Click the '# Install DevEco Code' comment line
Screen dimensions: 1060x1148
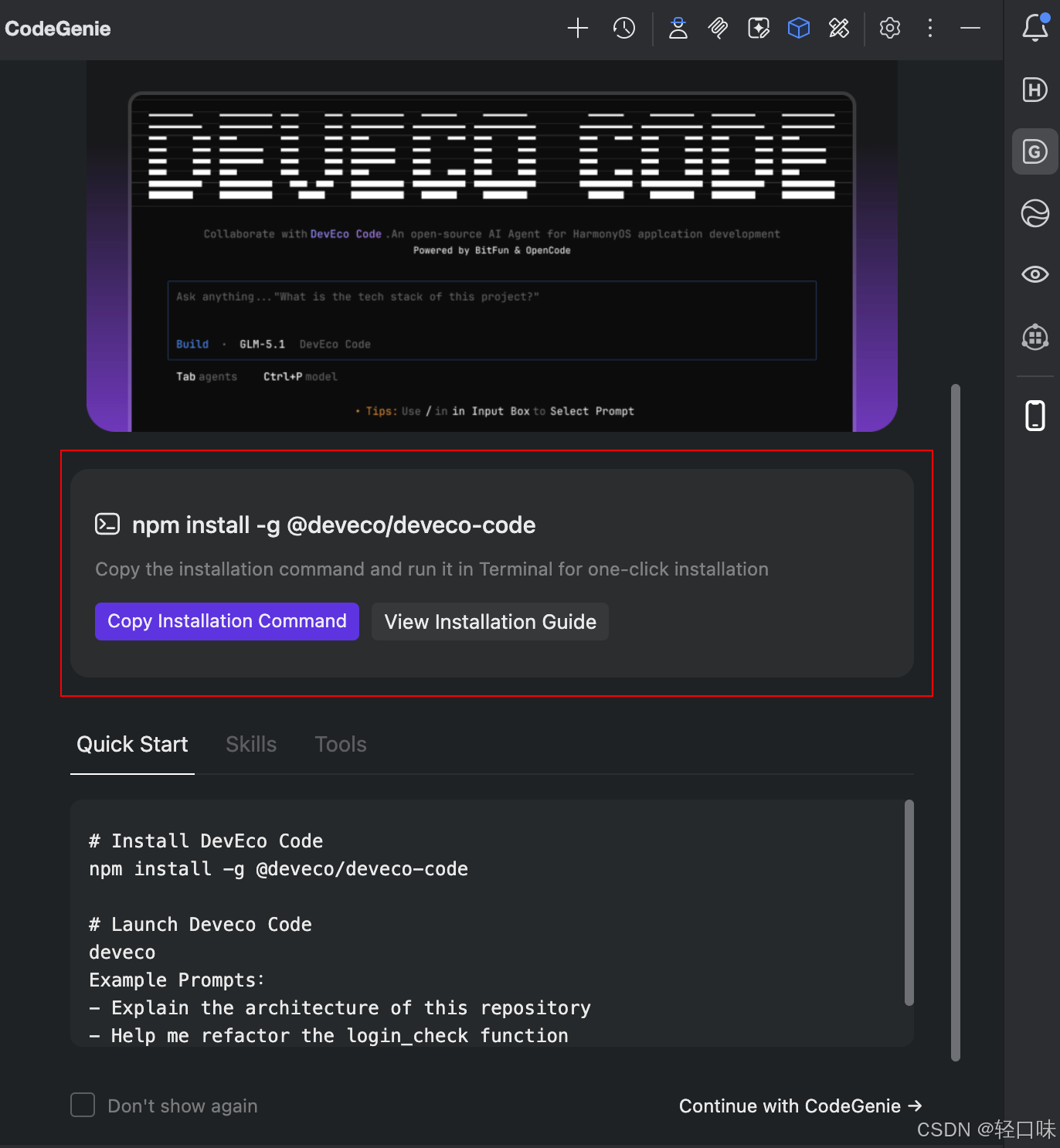point(206,841)
